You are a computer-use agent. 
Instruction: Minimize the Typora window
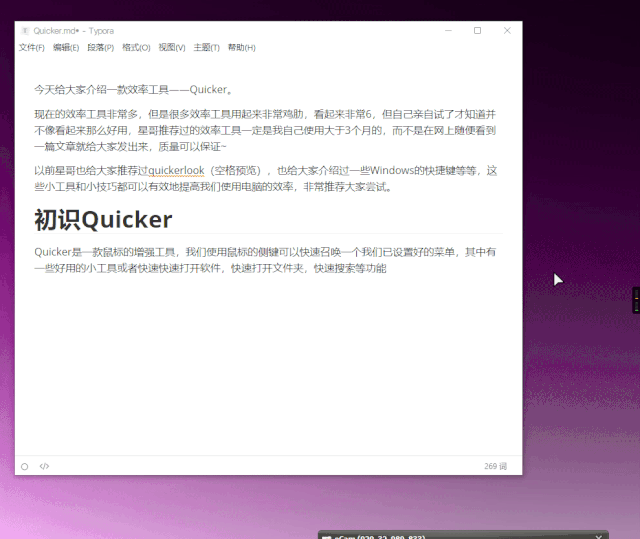tap(446, 31)
